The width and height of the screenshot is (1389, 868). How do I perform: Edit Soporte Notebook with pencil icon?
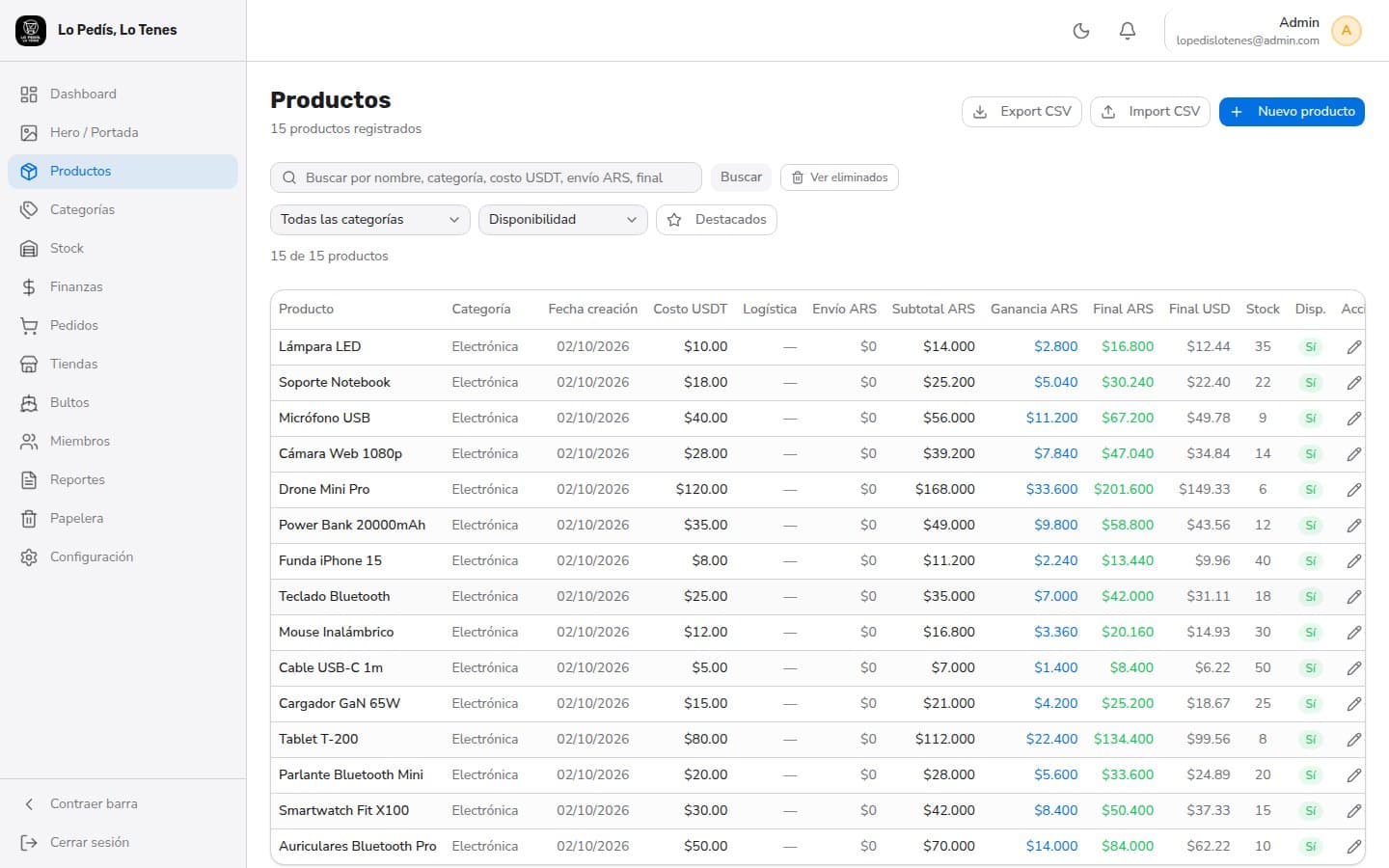1354,383
